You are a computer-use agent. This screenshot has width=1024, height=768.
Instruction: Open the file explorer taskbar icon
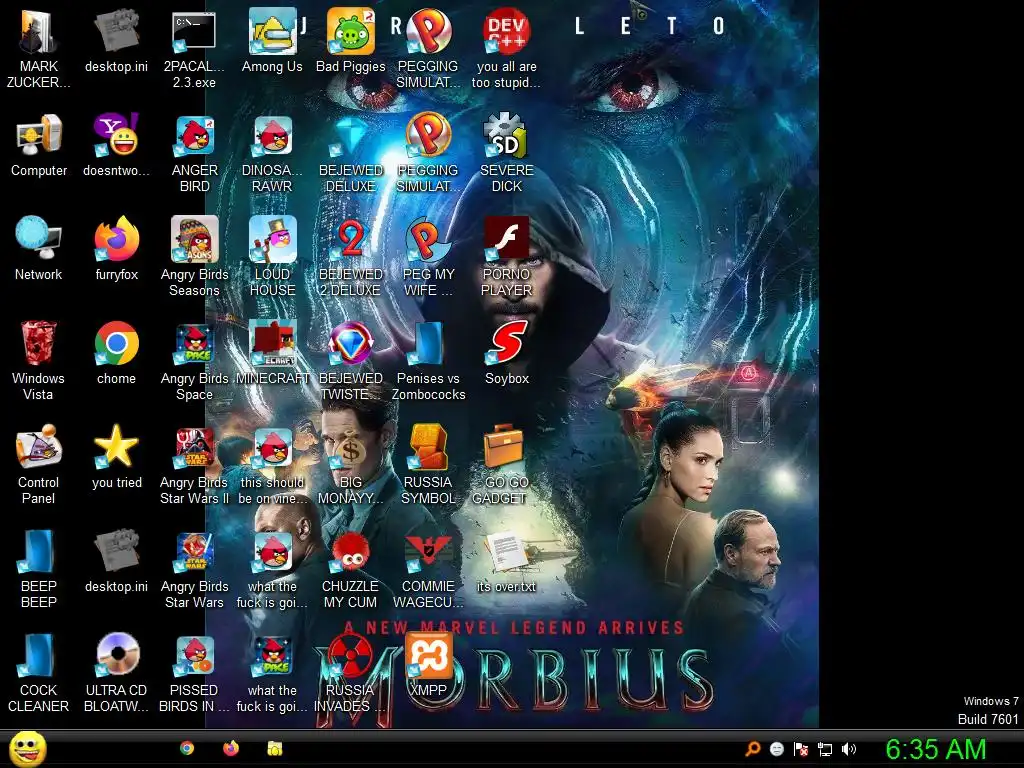point(274,748)
